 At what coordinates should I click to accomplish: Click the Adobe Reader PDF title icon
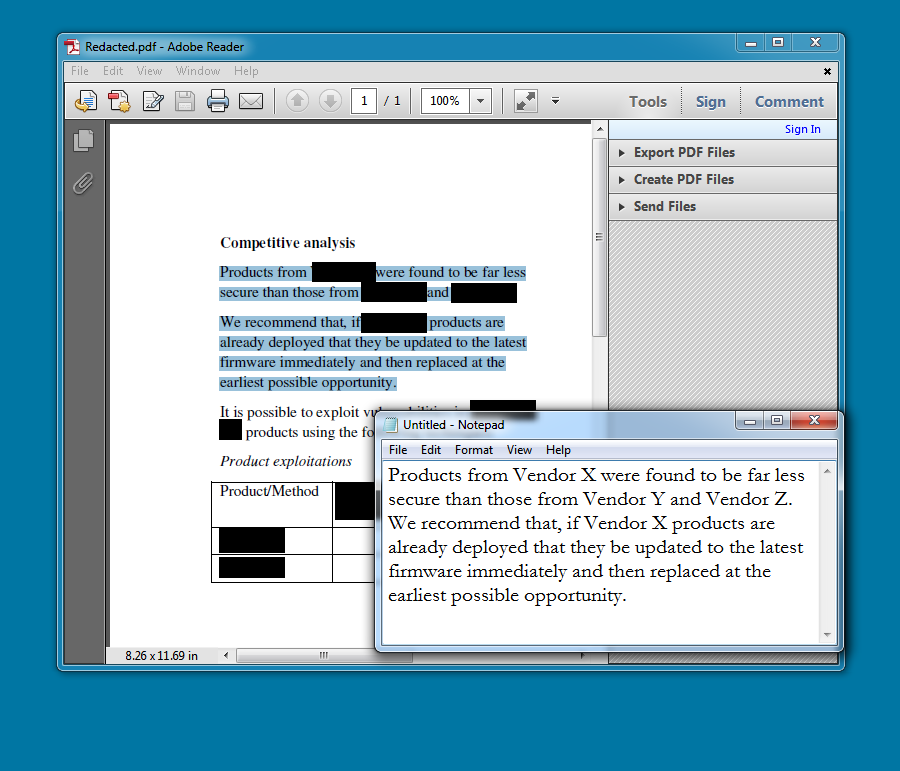[72, 47]
